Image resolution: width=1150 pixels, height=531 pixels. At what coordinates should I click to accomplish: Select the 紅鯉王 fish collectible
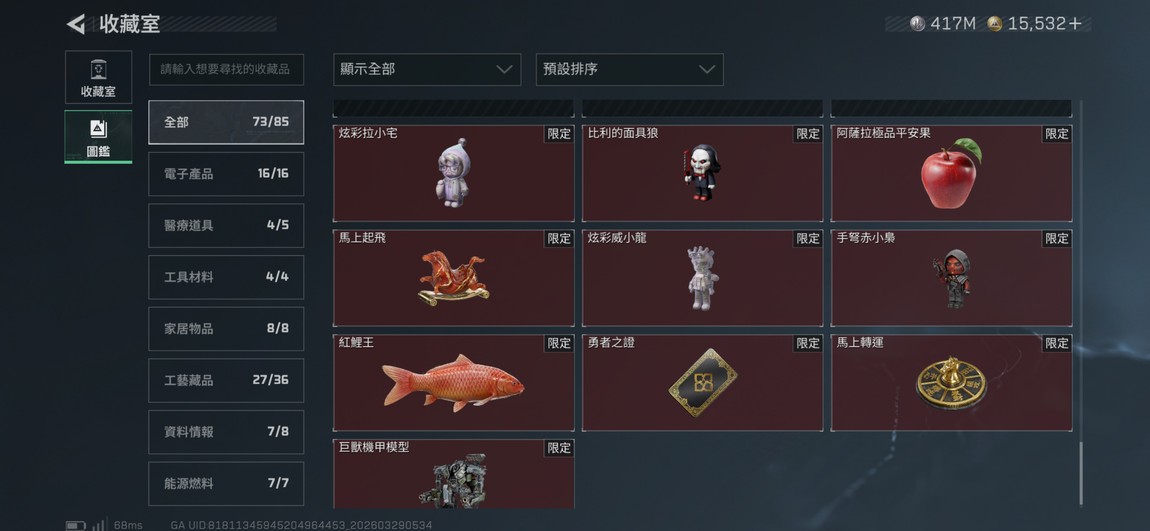[x=453, y=383]
